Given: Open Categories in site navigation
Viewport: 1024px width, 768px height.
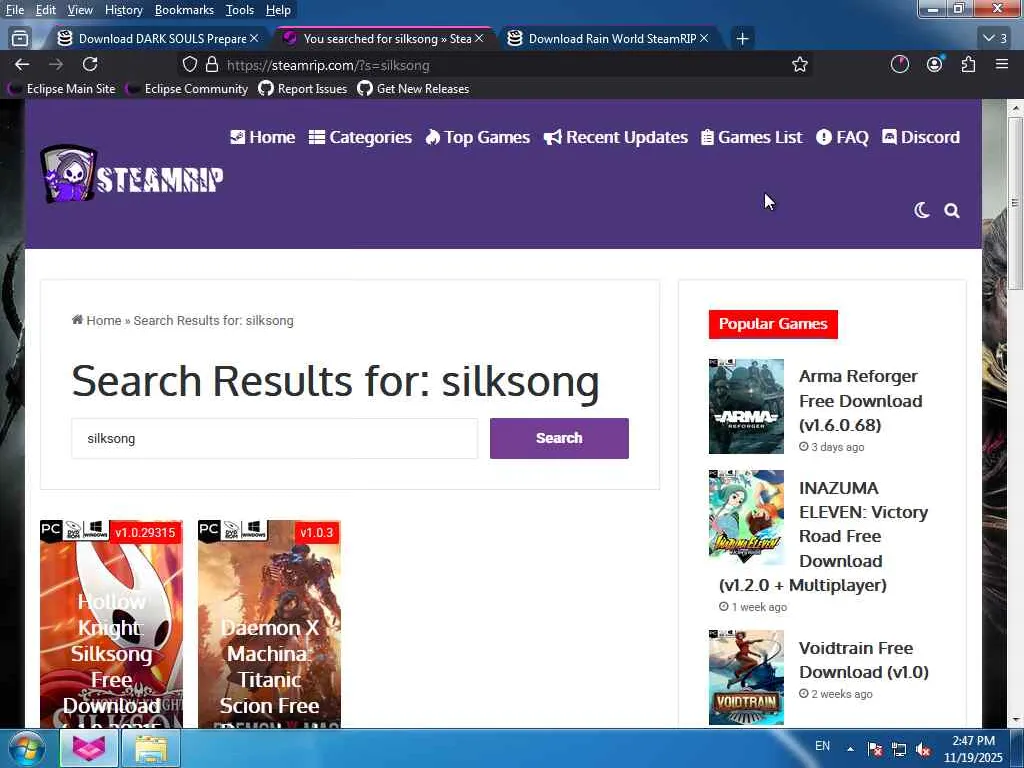Looking at the screenshot, I should tap(360, 137).
